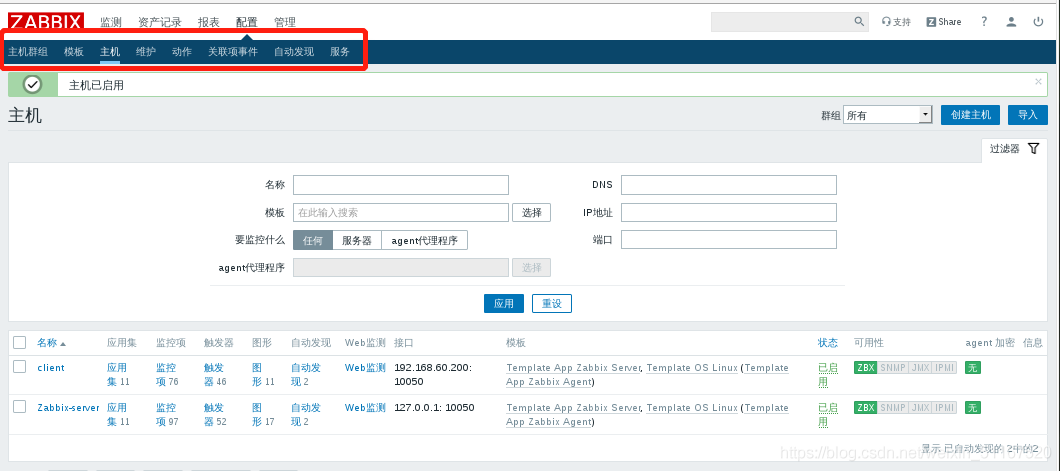Click 已启用 status of Zabbix-server
Screen dimensions: 1061x471
tap(828, 414)
